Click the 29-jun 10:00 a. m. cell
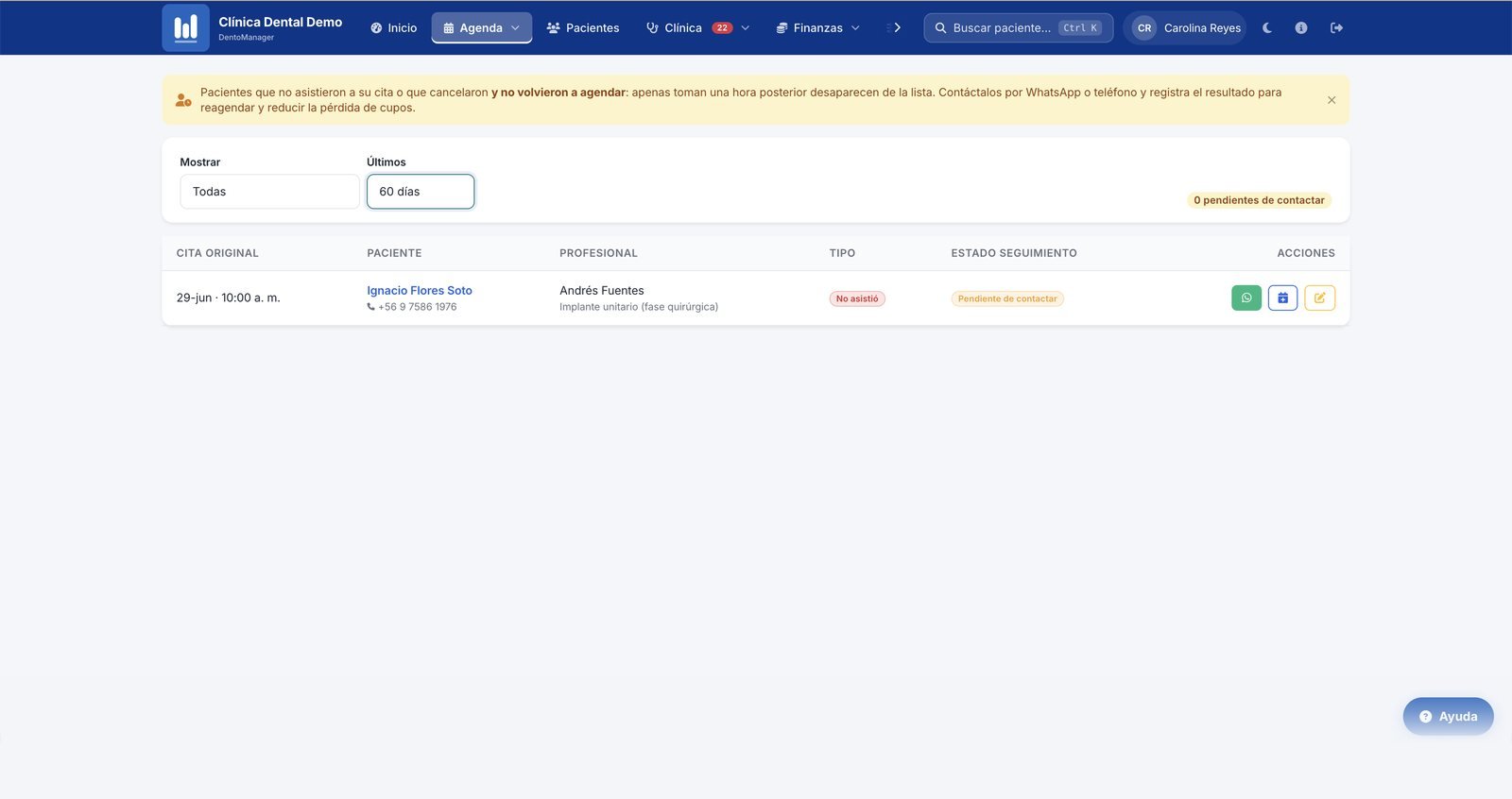The height and width of the screenshot is (799, 1512). [229, 298]
